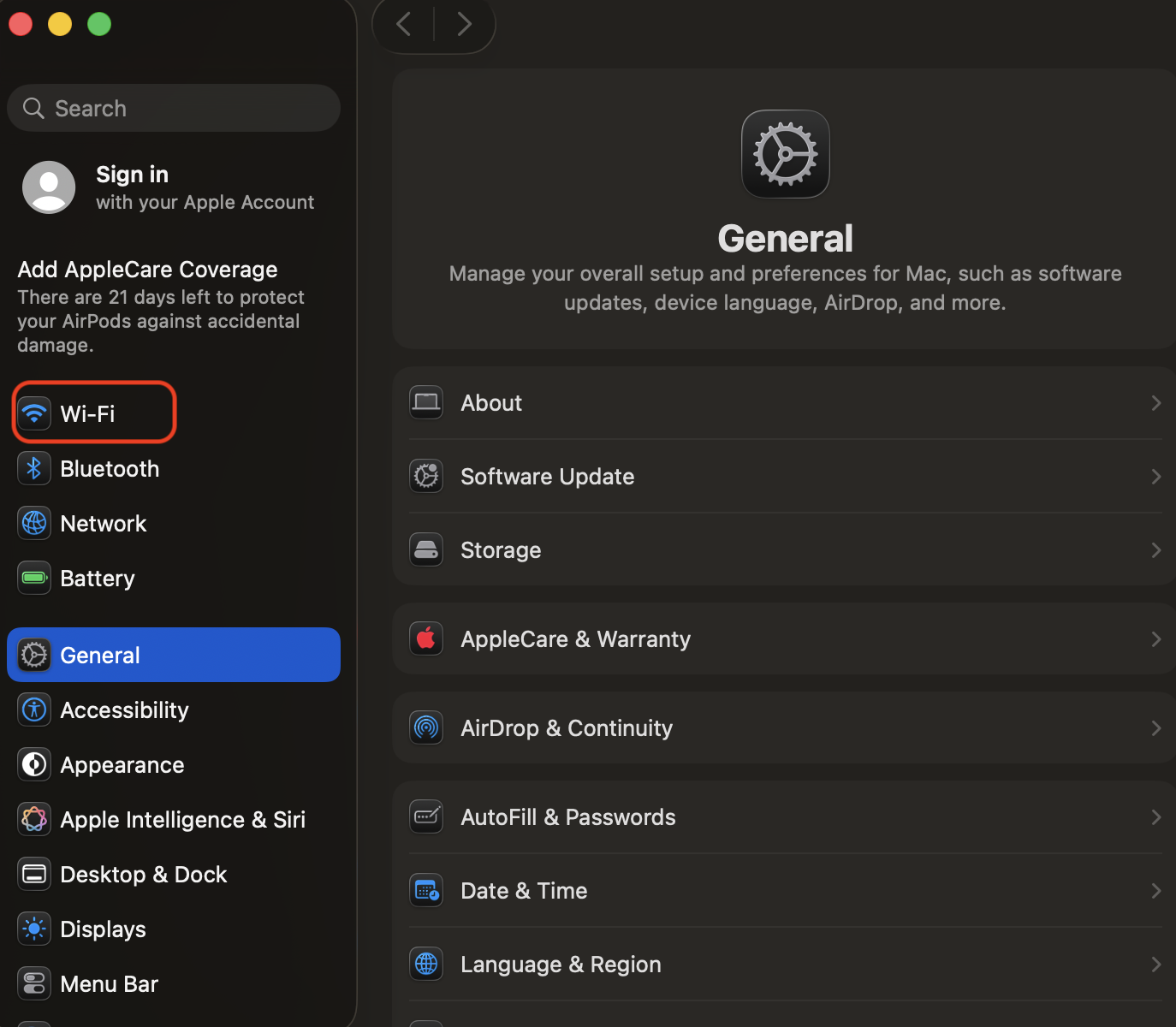Click the Apple Intelligence & Siri icon

(34, 819)
